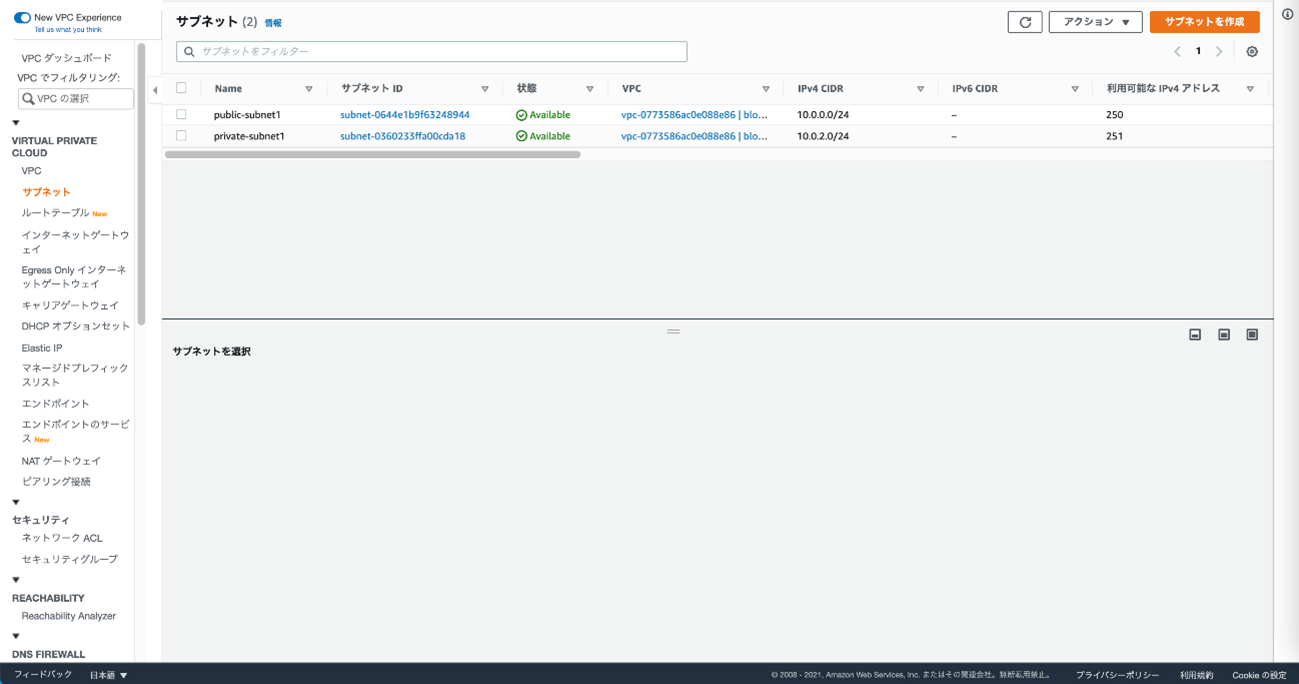This screenshot has height=684, width=1299.
Task: Toggle the New VPC Experience switch
Action: pyautogui.click(x=22, y=18)
